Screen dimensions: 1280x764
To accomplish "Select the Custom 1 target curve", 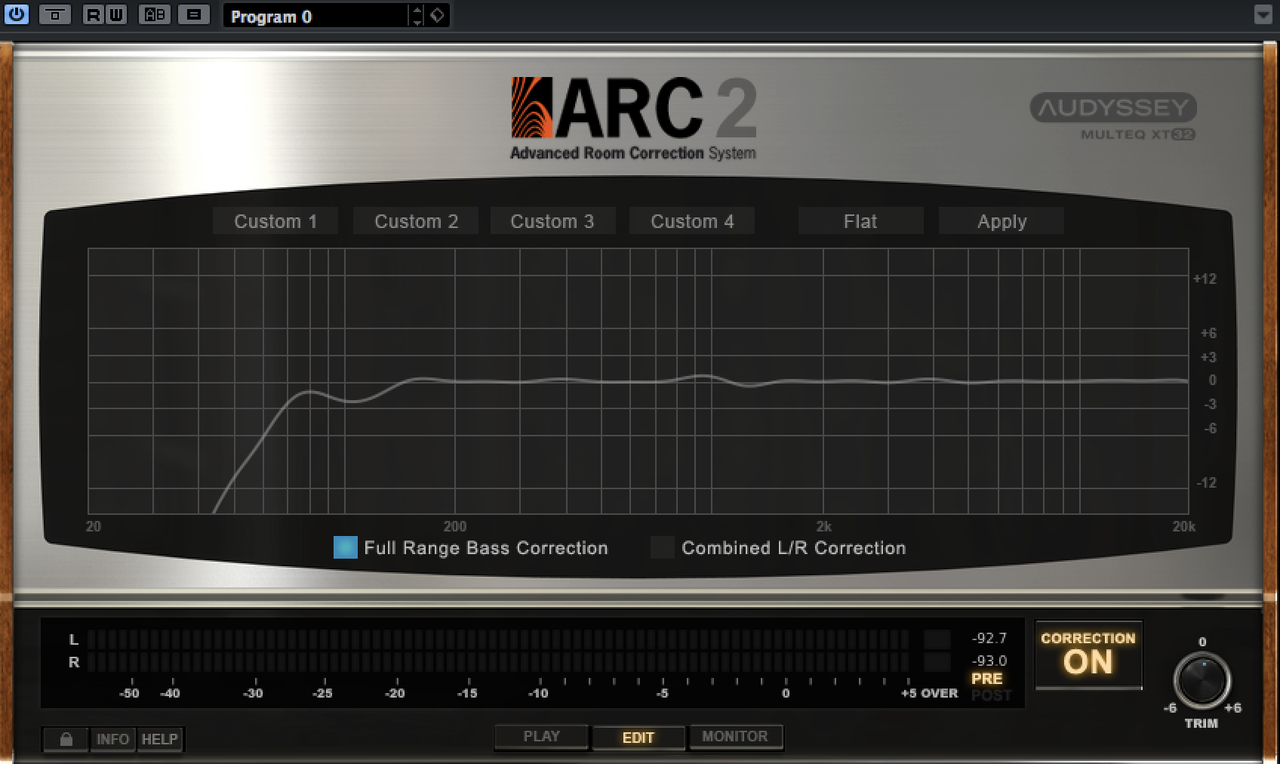I will [x=275, y=221].
